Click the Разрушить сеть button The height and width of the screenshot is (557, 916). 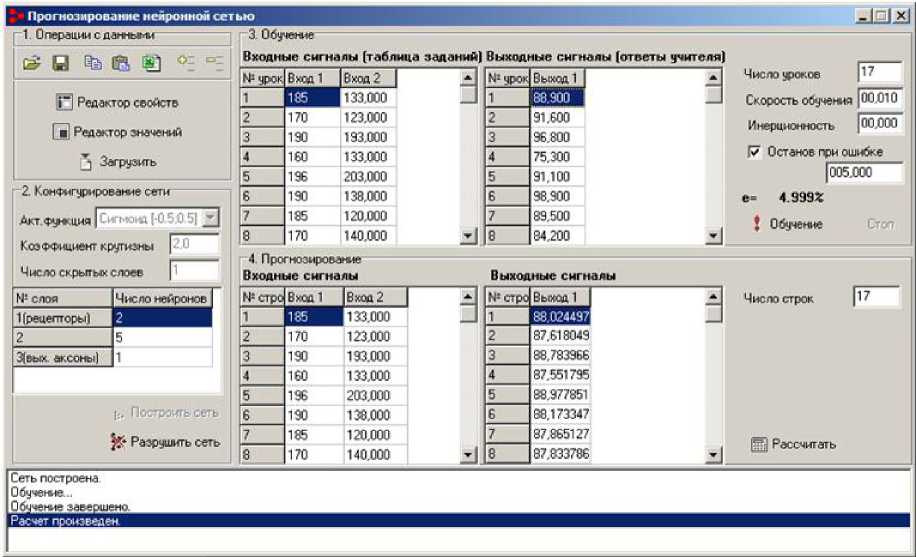[165, 442]
